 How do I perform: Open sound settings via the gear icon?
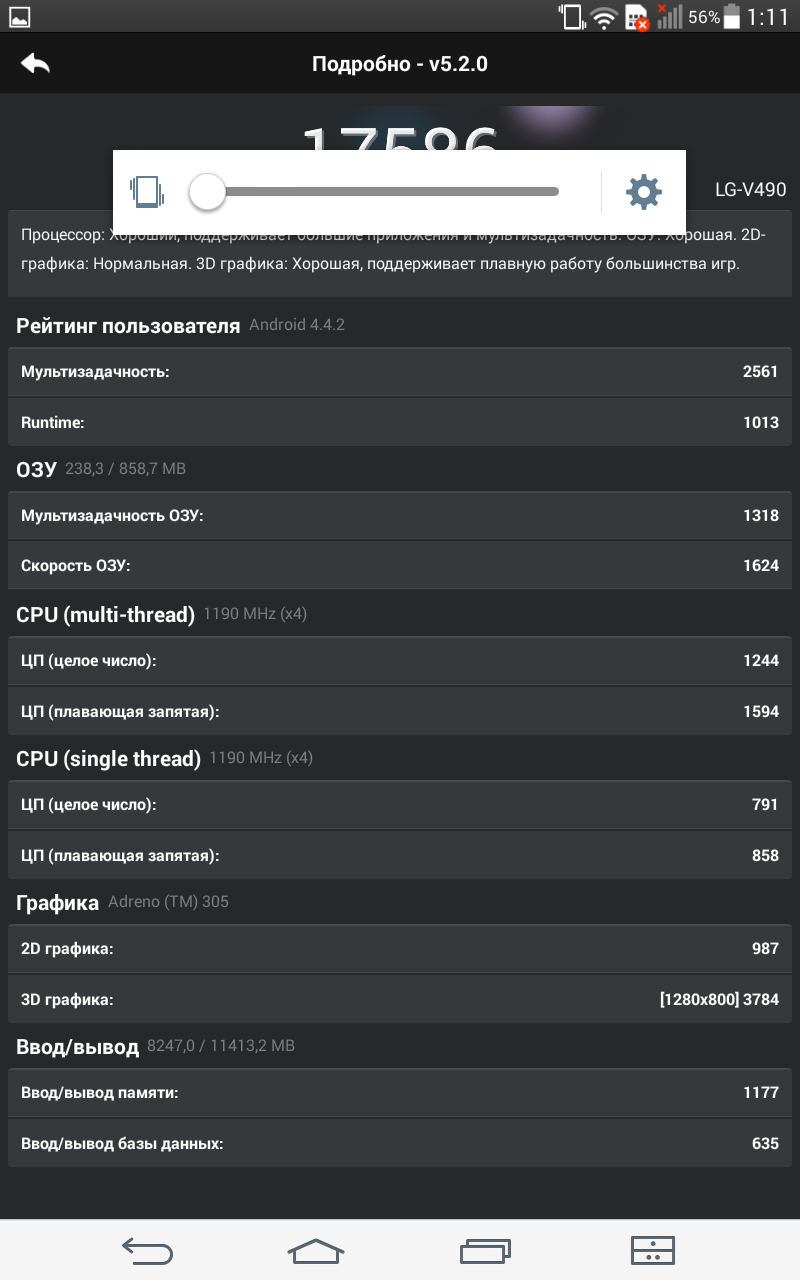tap(643, 191)
